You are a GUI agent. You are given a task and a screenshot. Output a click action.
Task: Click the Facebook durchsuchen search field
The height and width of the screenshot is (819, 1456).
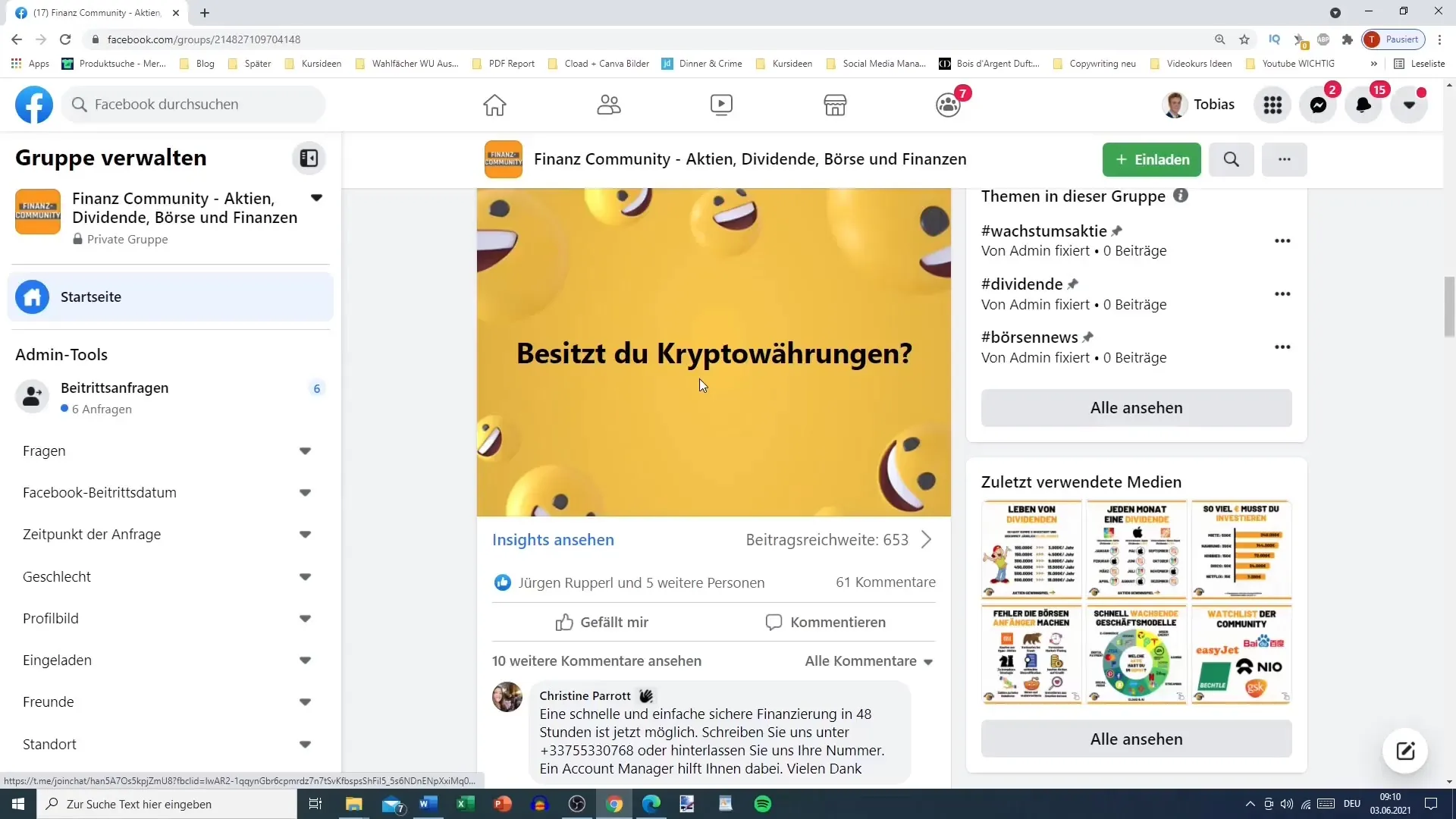pyautogui.click(x=194, y=105)
